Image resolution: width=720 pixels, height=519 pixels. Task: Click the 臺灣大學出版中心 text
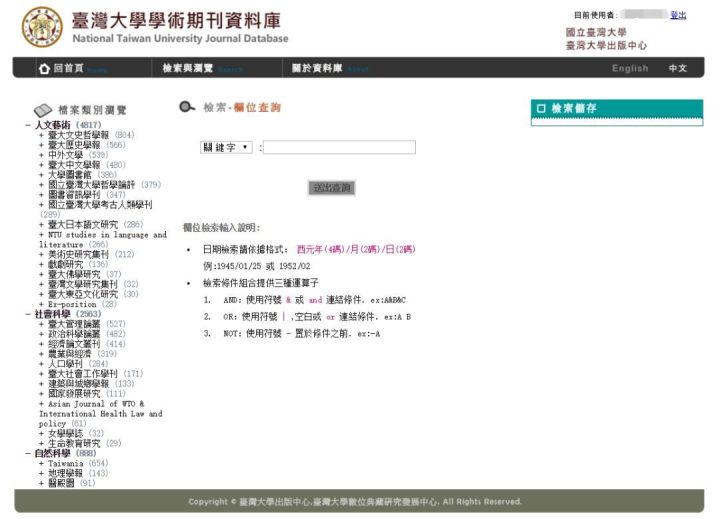coord(606,45)
